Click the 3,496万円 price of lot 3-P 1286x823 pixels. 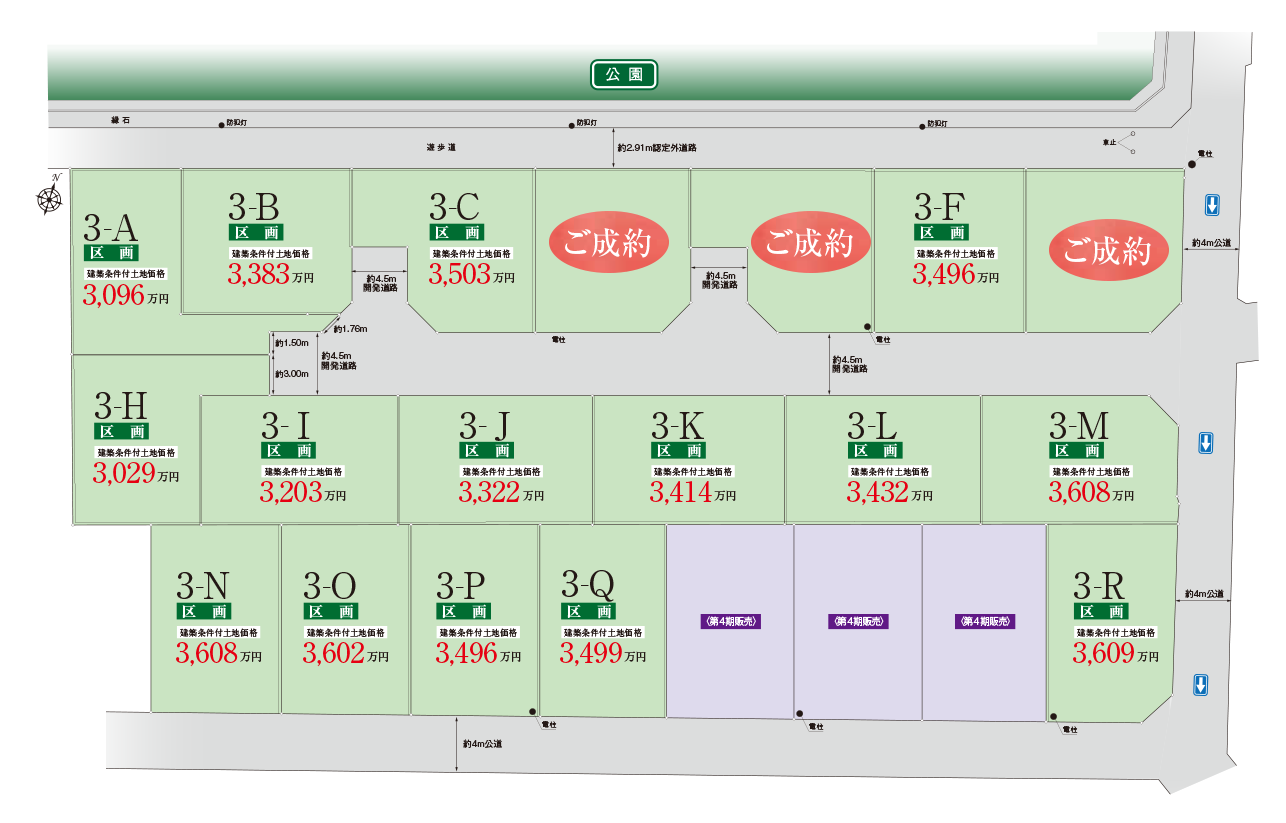point(478,653)
